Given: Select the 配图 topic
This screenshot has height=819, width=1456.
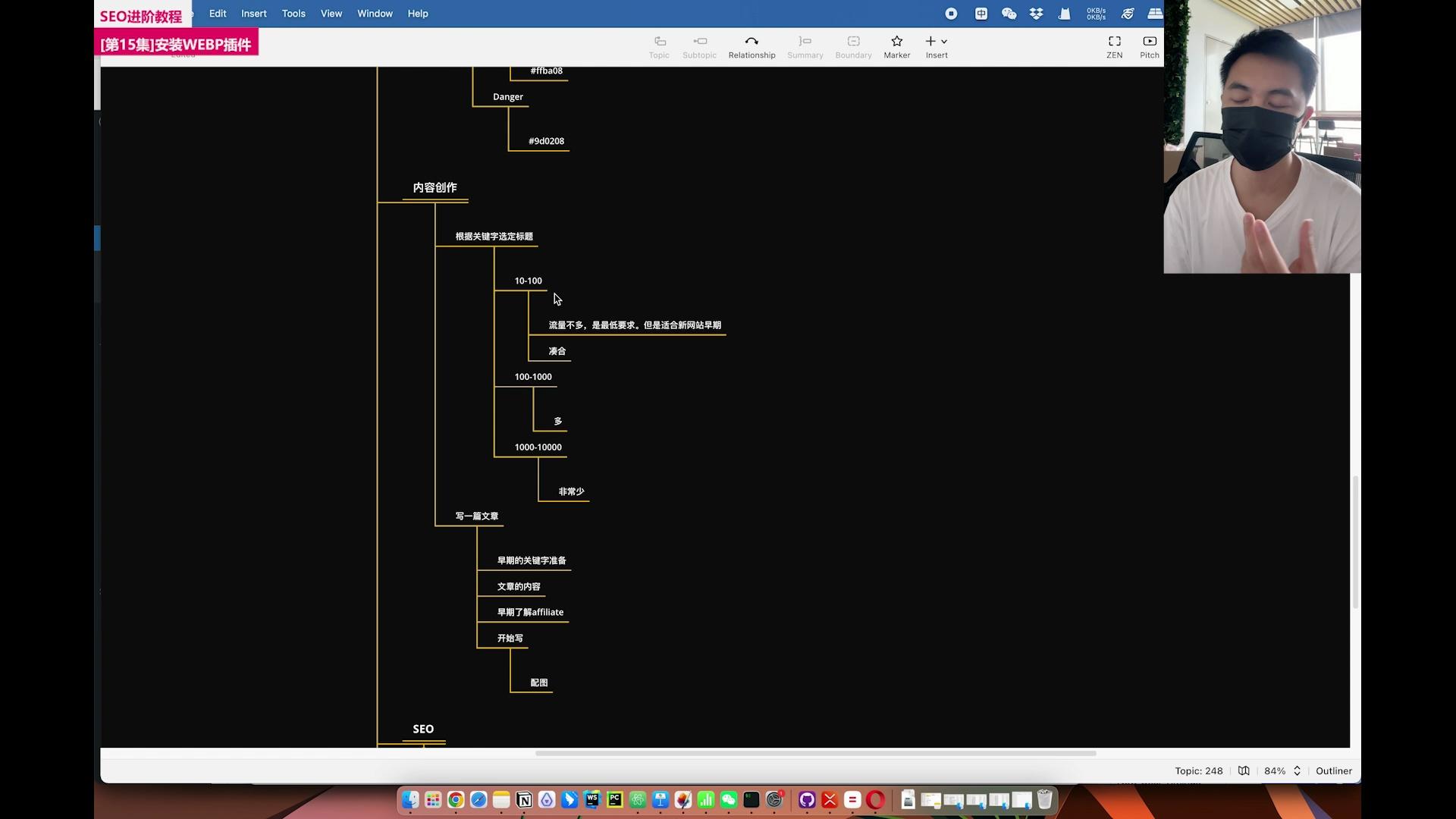Looking at the screenshot, I should pyautogui.click(x=539, y=683).
